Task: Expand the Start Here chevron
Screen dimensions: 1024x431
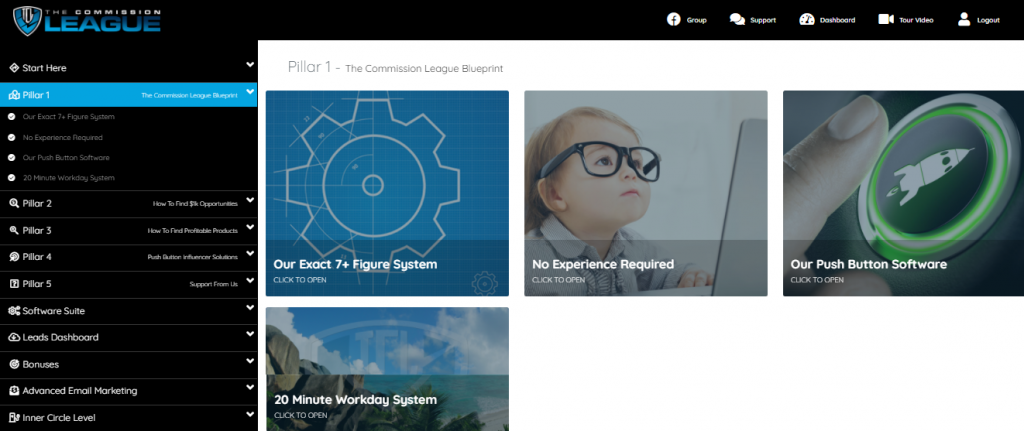Action: [250, 65]
